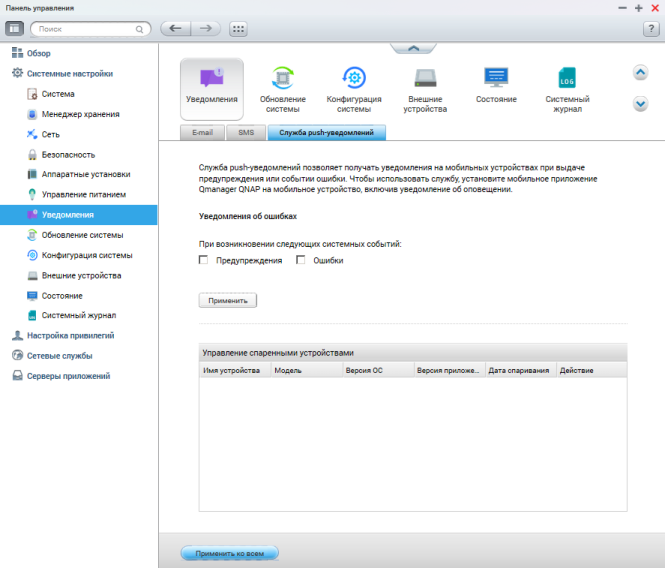Sort by Версия ОС column header
Image resolution: width=665 pixels, height=568 pixels.
[378, 370]
